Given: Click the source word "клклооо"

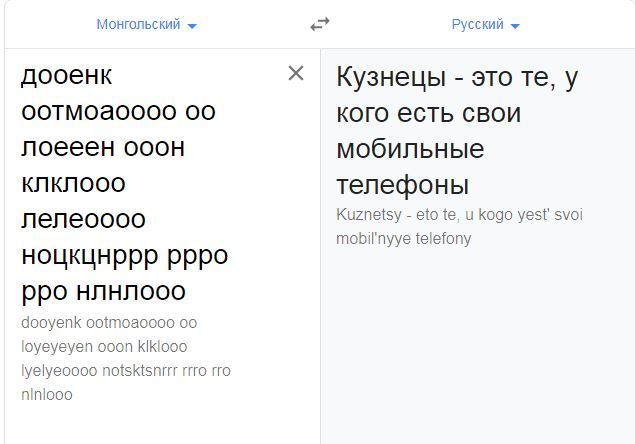Looking at the screenshot, I should click(x=73, y=183).
